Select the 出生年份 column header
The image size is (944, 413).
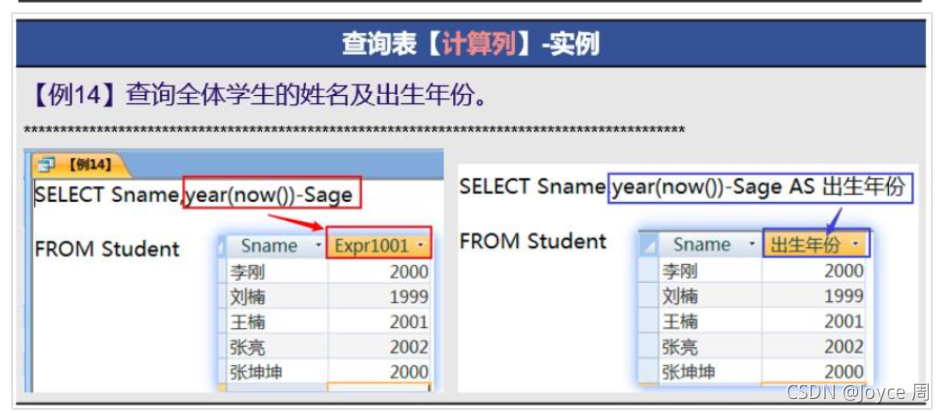(816, 244)
